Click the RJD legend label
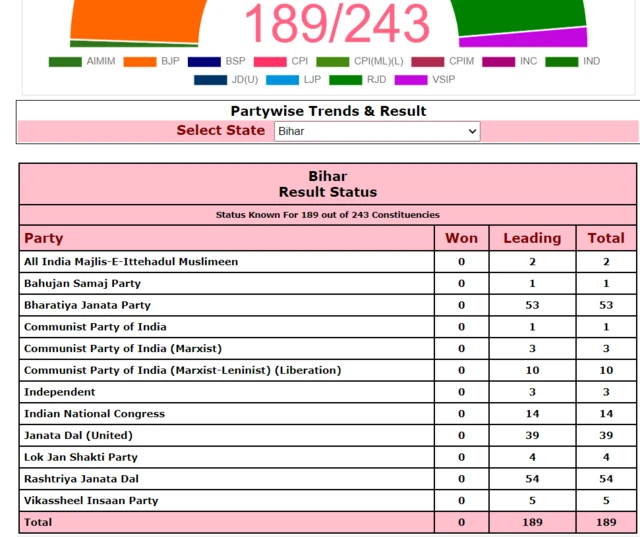Image resolution: width=640 pixels, height=537 pixels. (x=376, y=80)
